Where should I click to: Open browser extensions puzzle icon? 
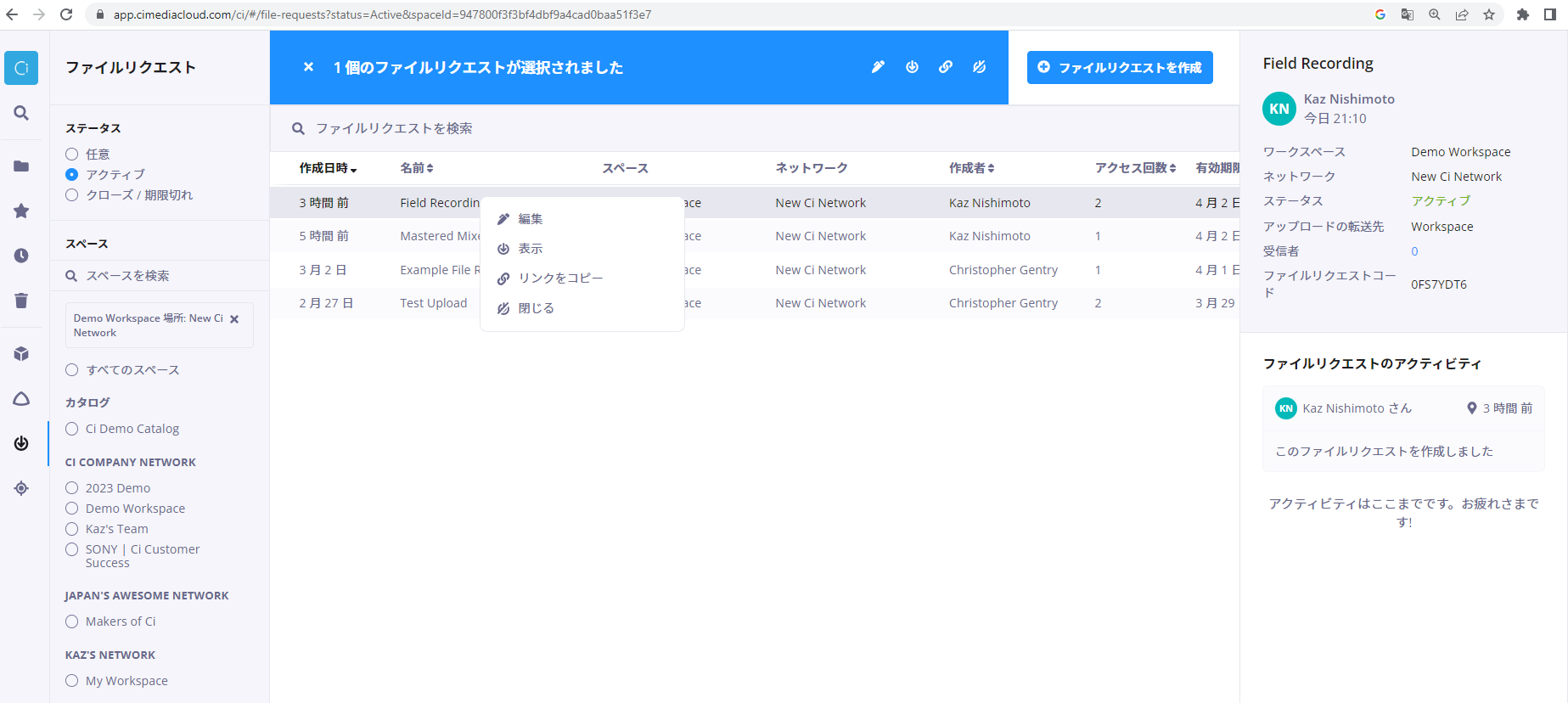pyautogui.click(x=1523, y=14)
